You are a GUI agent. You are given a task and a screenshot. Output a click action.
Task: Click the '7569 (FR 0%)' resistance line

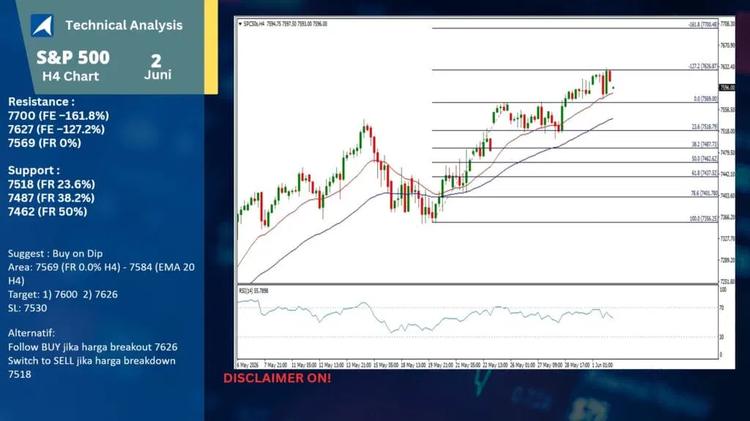click(x=44, y=143)
